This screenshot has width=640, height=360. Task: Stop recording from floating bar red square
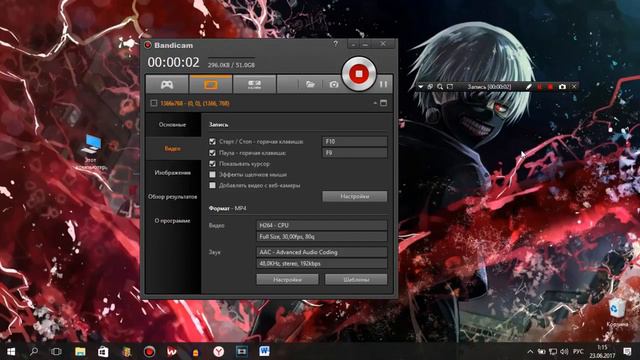550,87
